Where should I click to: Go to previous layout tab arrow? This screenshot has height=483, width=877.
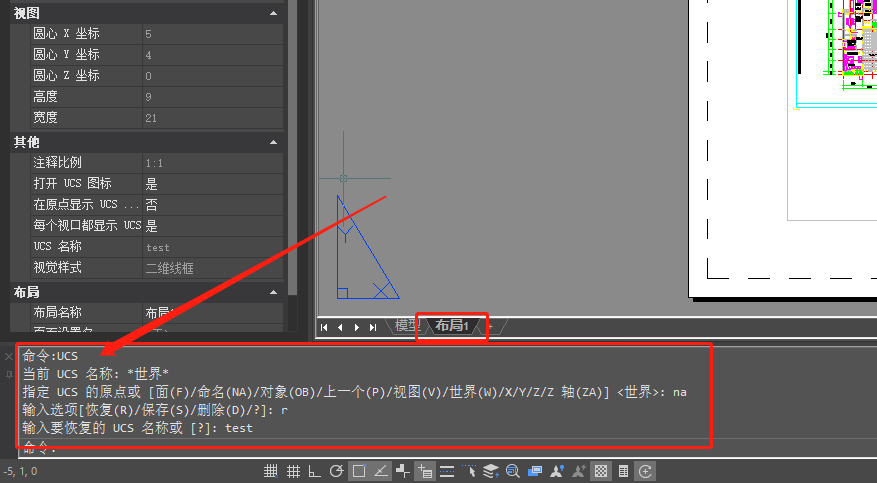click(x=340, y=327)
